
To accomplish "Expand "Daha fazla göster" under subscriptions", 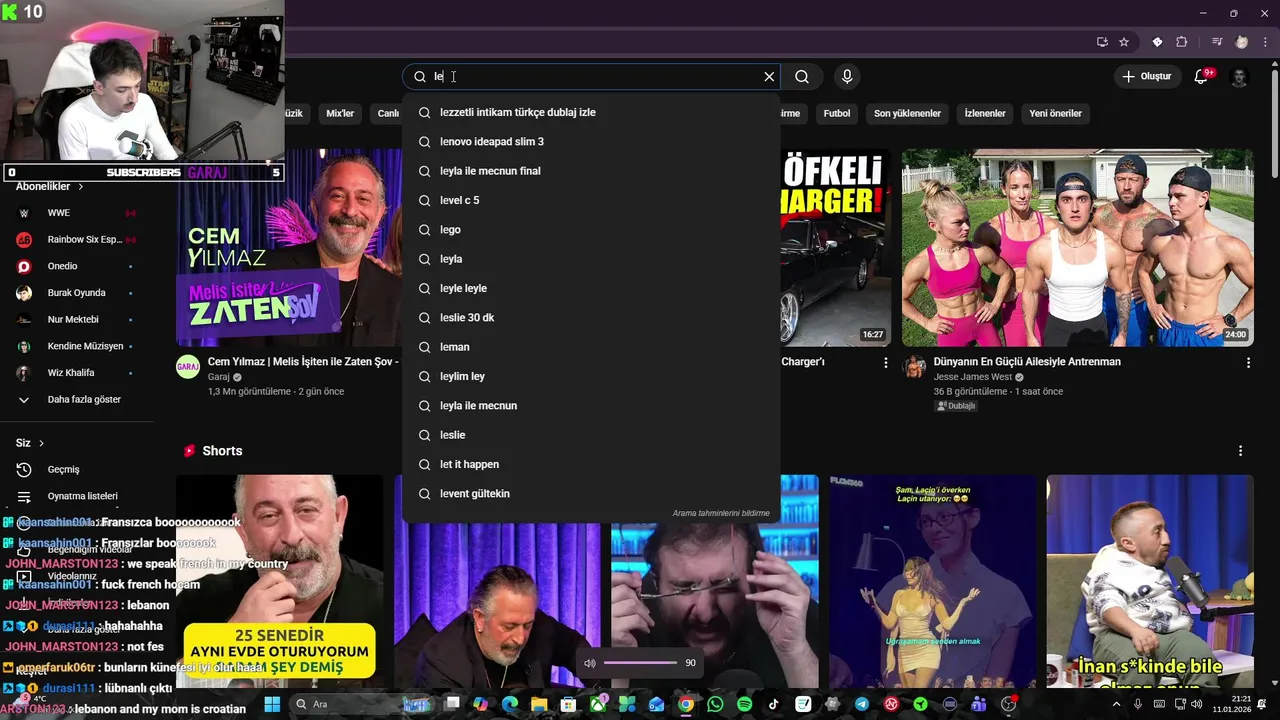I will [75, 399].
